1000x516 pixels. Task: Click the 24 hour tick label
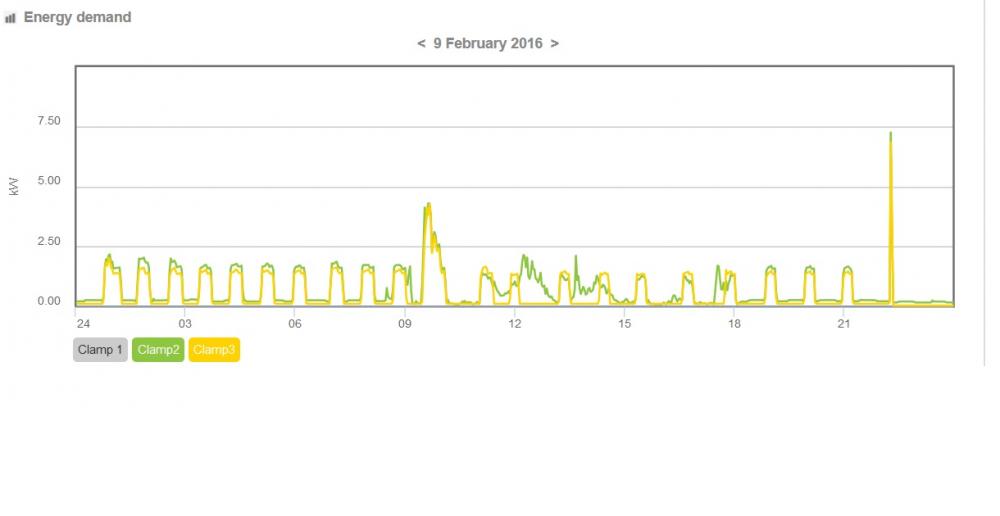click(x=84, y=324)
